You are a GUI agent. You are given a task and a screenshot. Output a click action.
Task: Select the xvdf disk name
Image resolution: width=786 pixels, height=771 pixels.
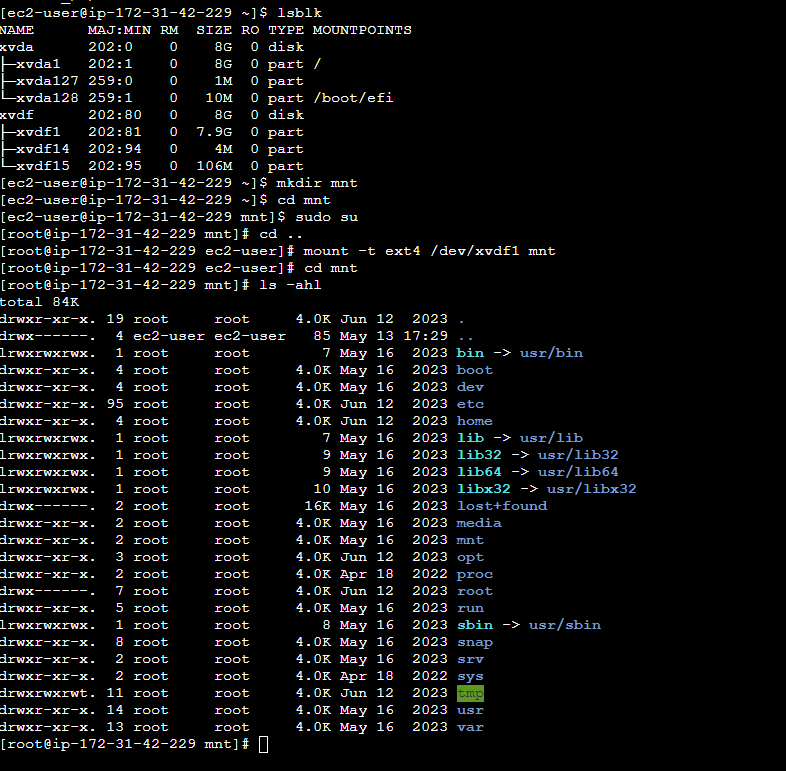click(x=17, y=115)
